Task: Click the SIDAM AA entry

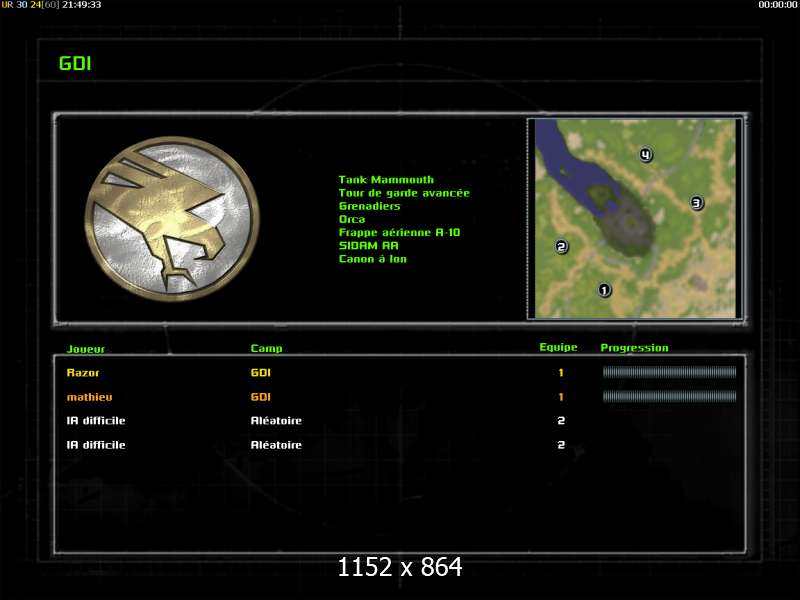Action: (x=368, y=246)
